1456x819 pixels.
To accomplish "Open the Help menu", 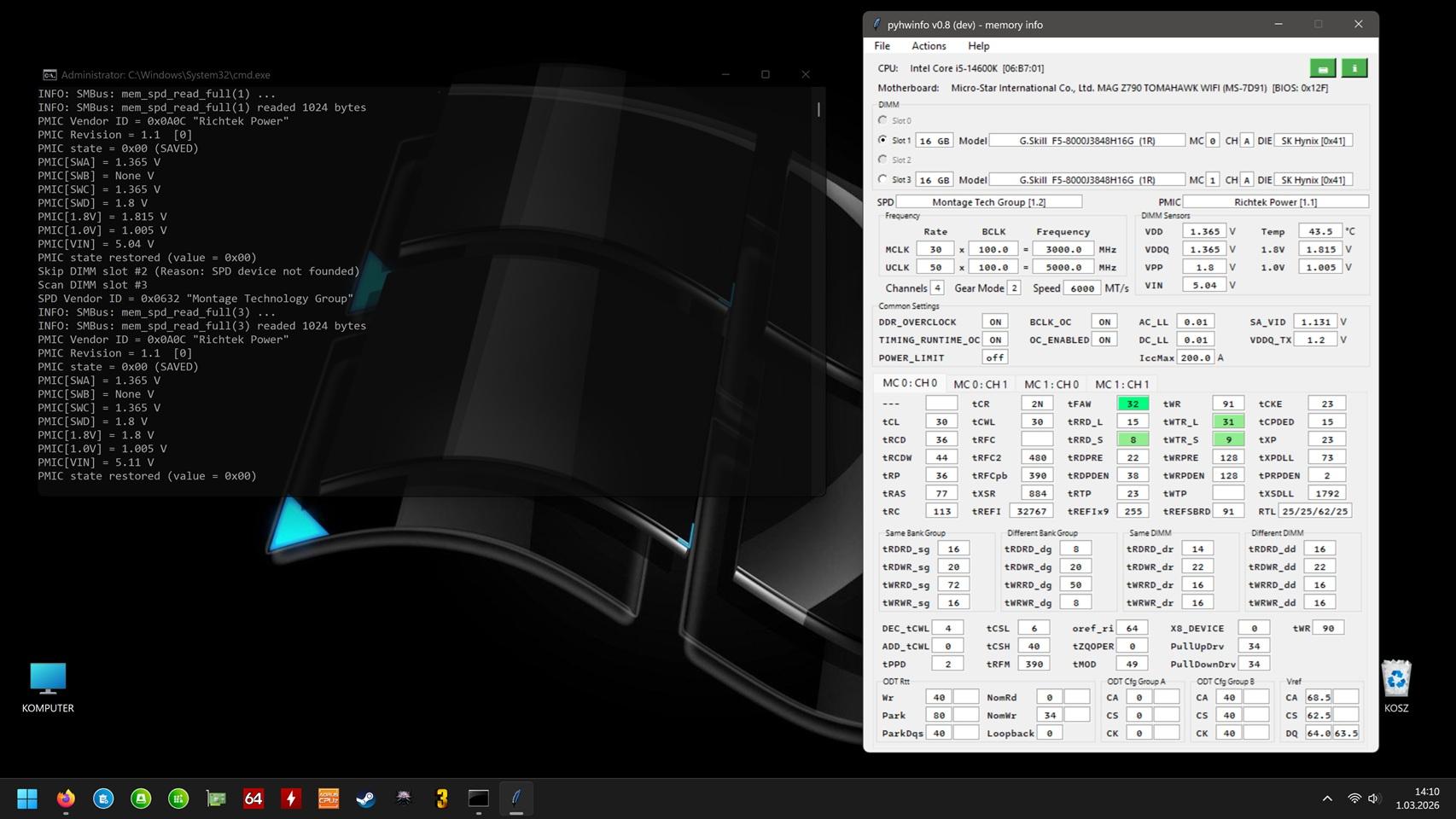I will 978,46.
